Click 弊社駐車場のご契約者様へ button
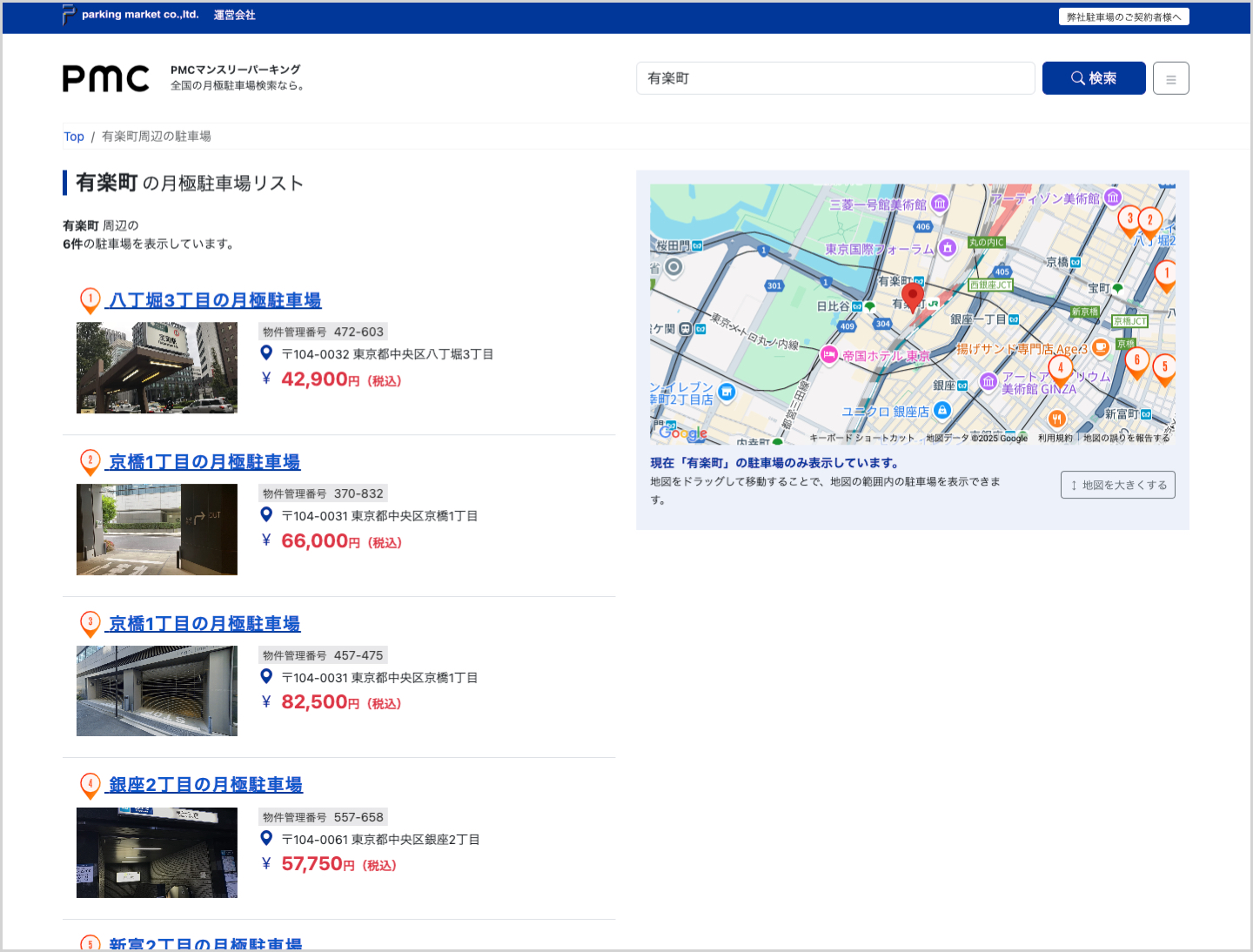This screenshot has height=952, width=1253. coord(1123,17)
